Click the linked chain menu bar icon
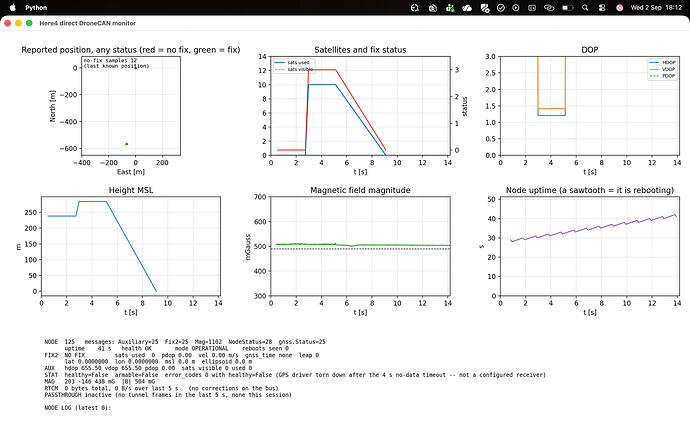Image resolution: width=690 pixels, height=448 pixels. click(549, 7)
